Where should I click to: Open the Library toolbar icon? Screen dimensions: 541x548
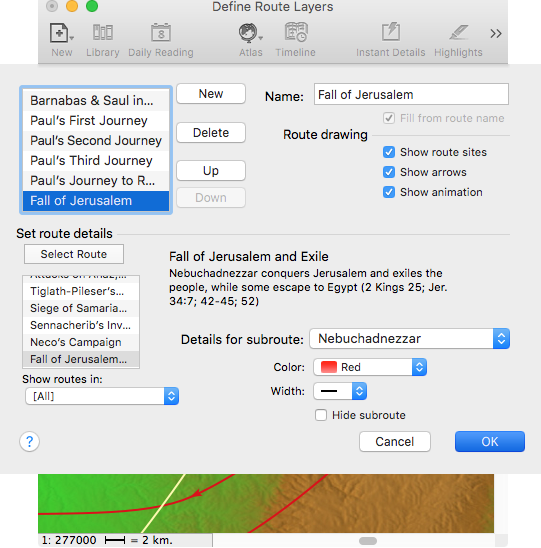click(102, 33)
